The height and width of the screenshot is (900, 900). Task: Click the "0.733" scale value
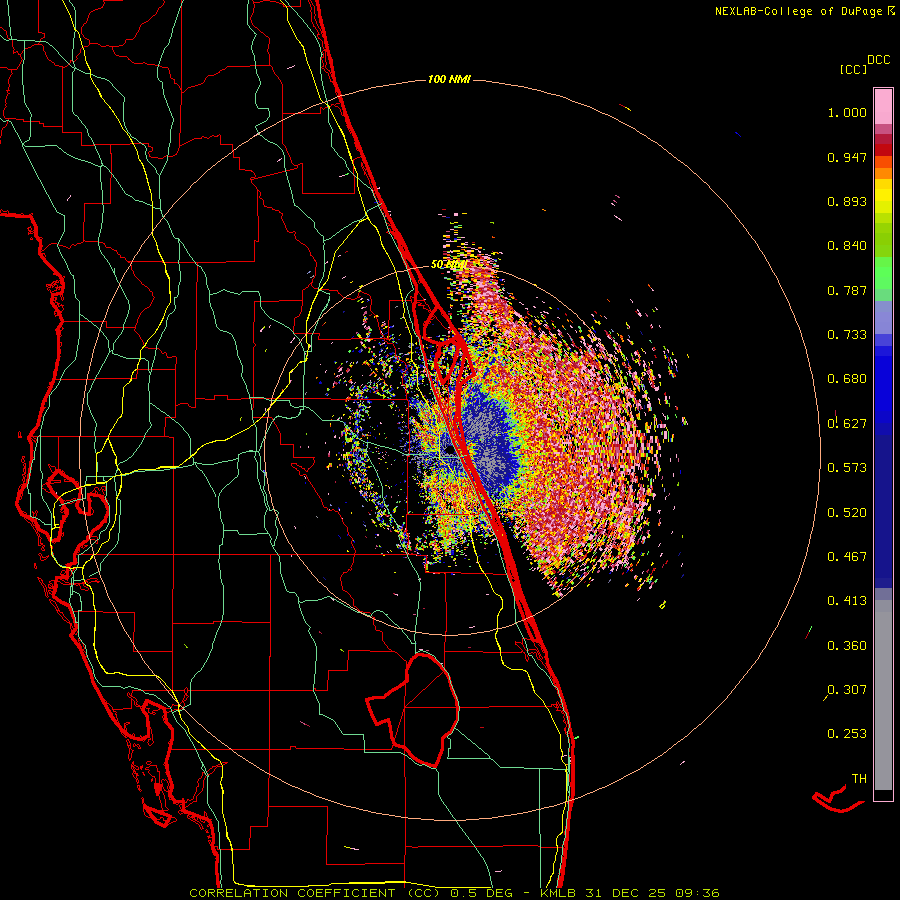coord(847,335)
